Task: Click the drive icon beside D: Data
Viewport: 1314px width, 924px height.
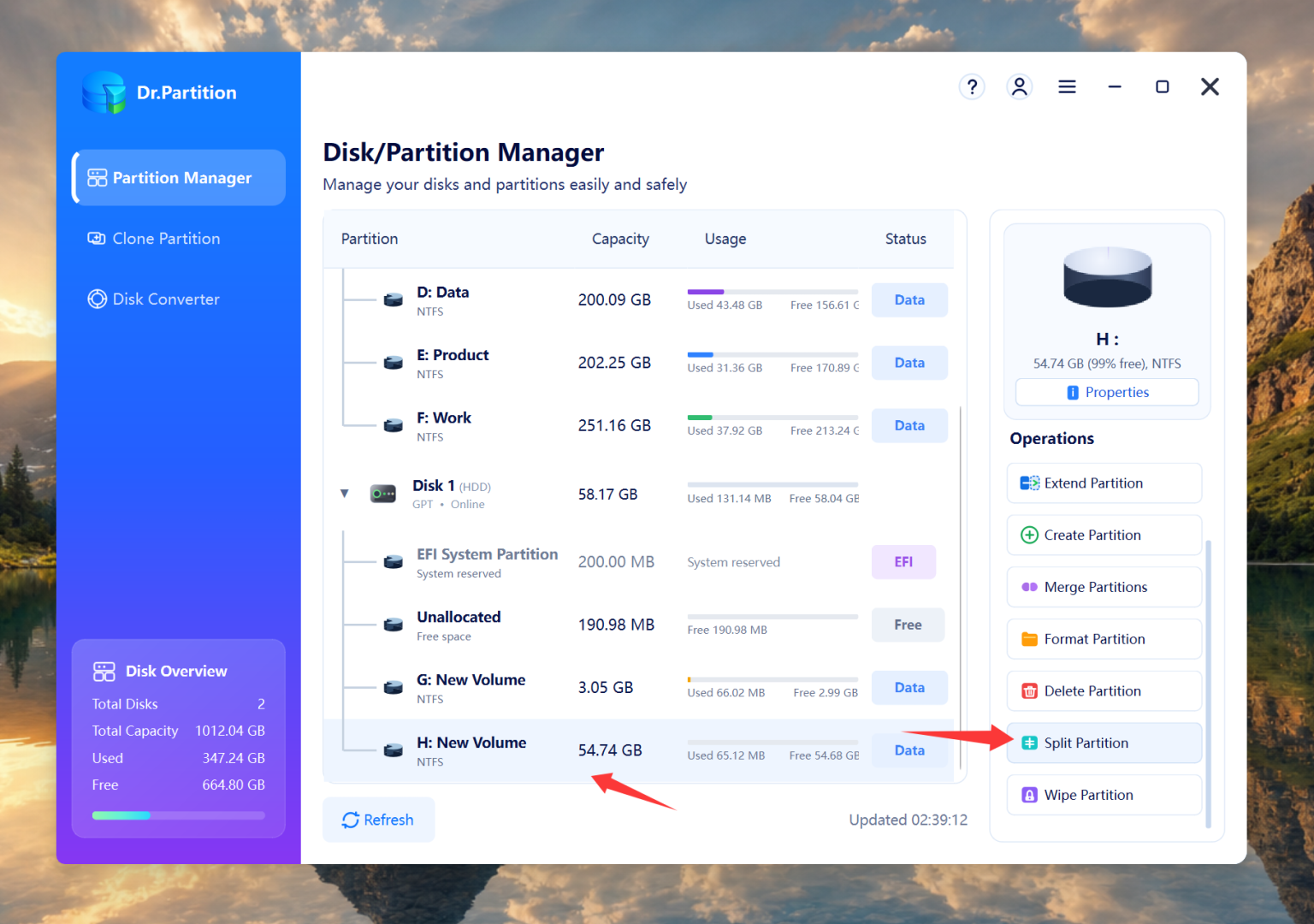Action: (x=394, y=299)
